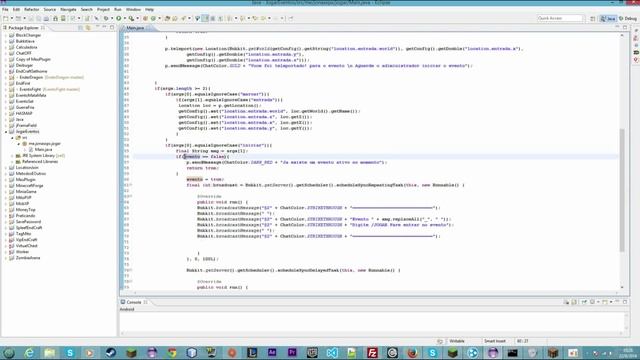Open Adobe After Effects from the taskbar
640x360 pixels.
(272, 353)
